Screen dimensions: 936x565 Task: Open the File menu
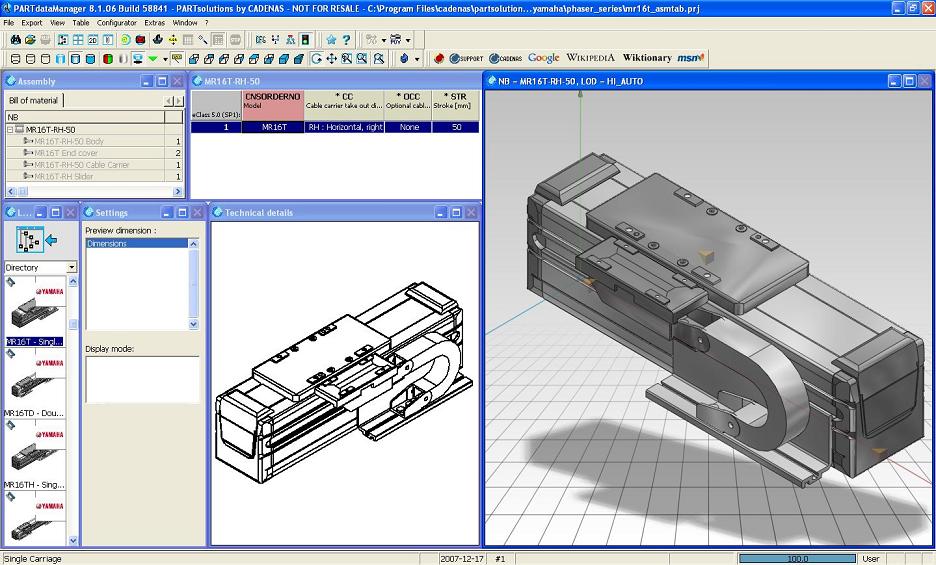9,23
